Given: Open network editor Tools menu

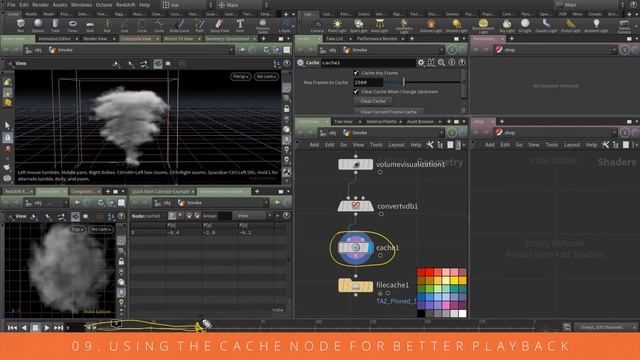Looking at the screenshot, I should click(376, 145).
